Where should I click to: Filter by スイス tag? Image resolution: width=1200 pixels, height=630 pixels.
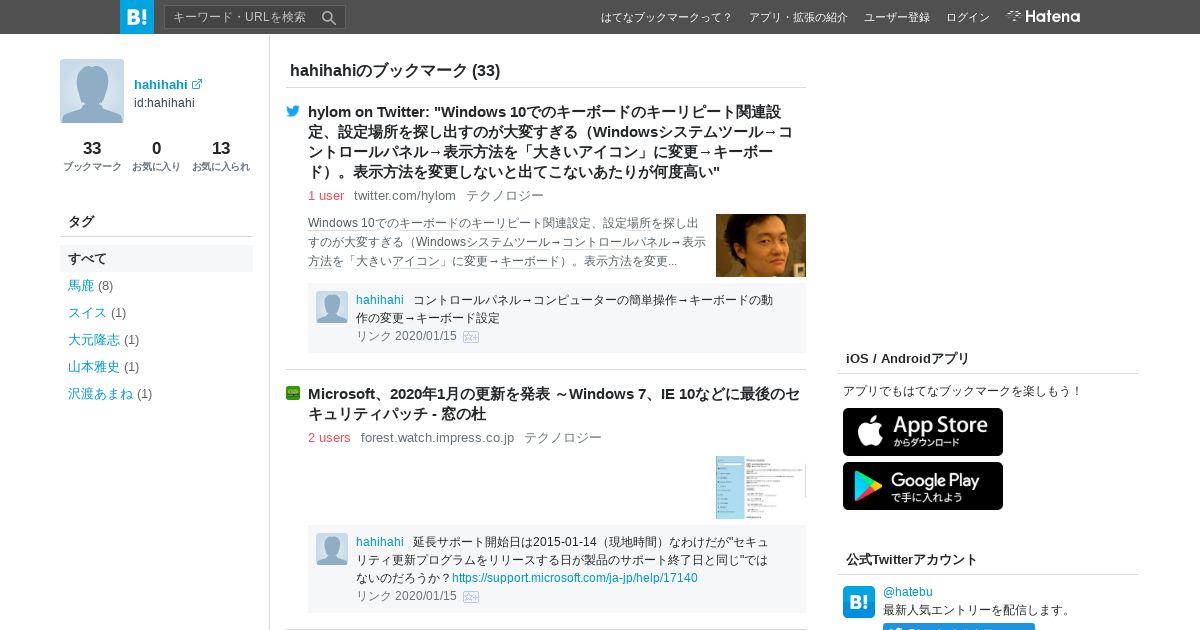point(87,313)
